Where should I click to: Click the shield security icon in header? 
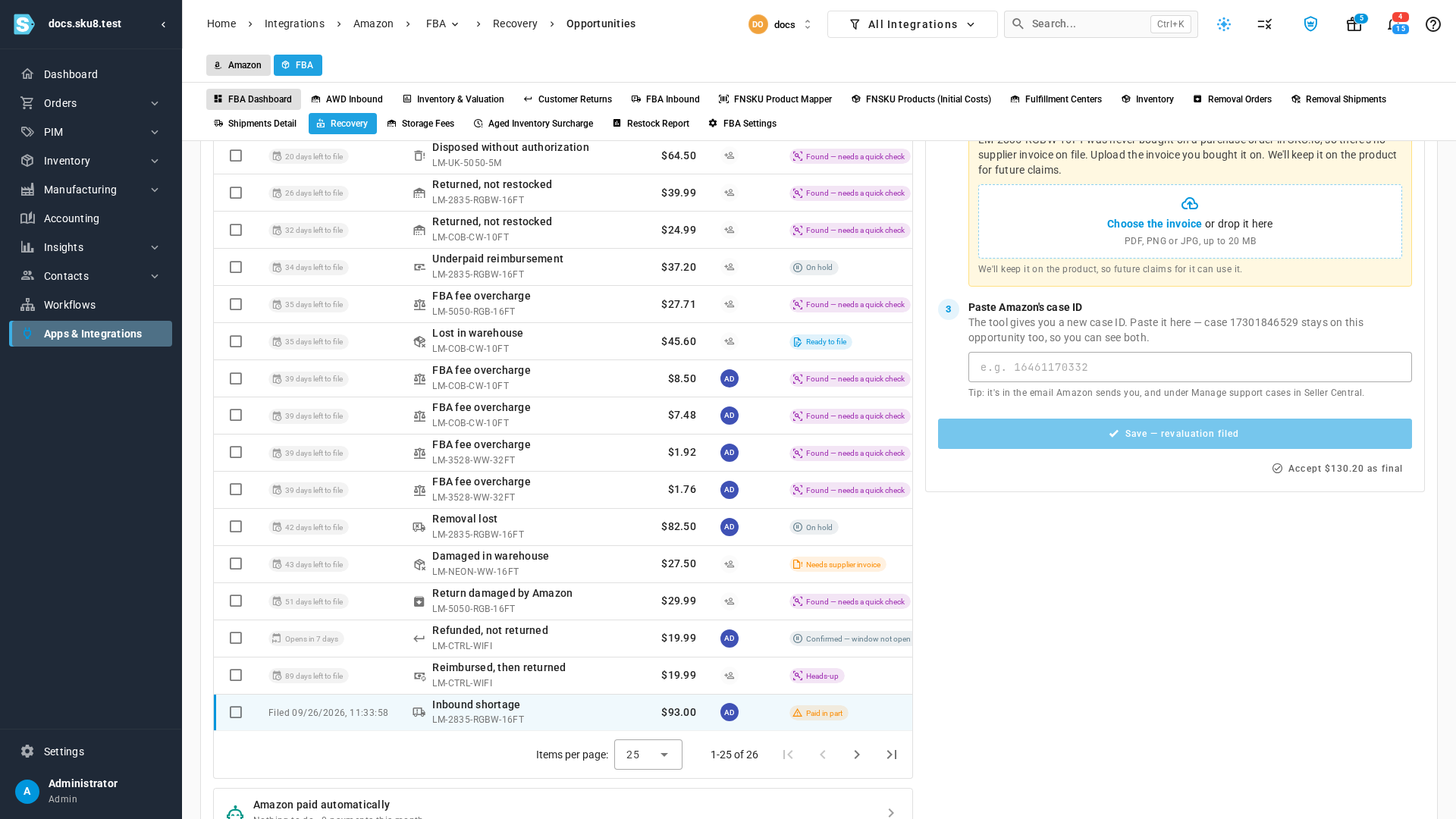1310,24
